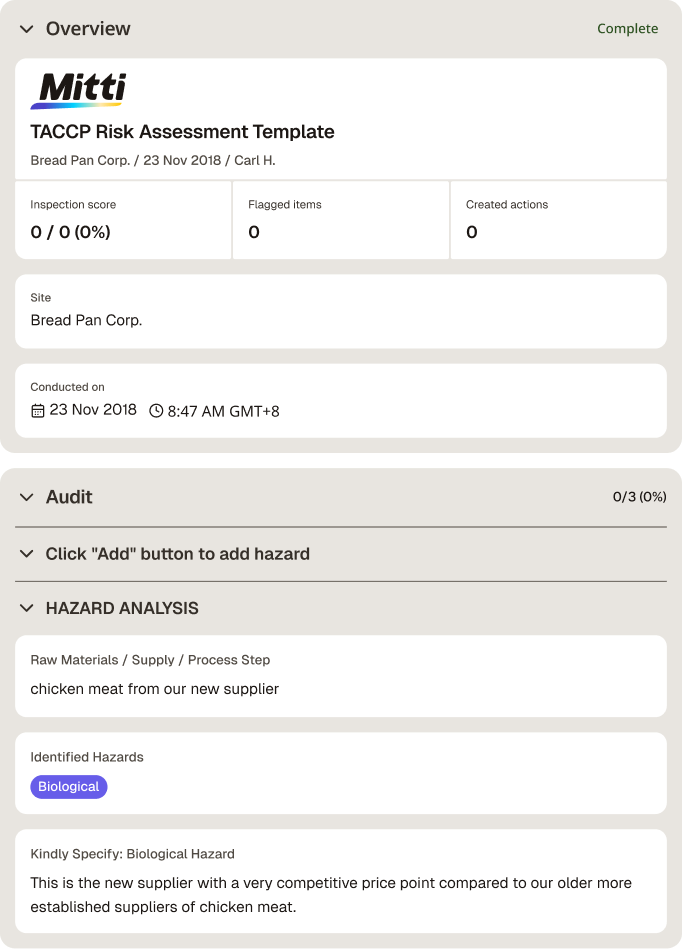Collapse the Audit section chevron
The image size is (682, 949).
pos(27,497)
